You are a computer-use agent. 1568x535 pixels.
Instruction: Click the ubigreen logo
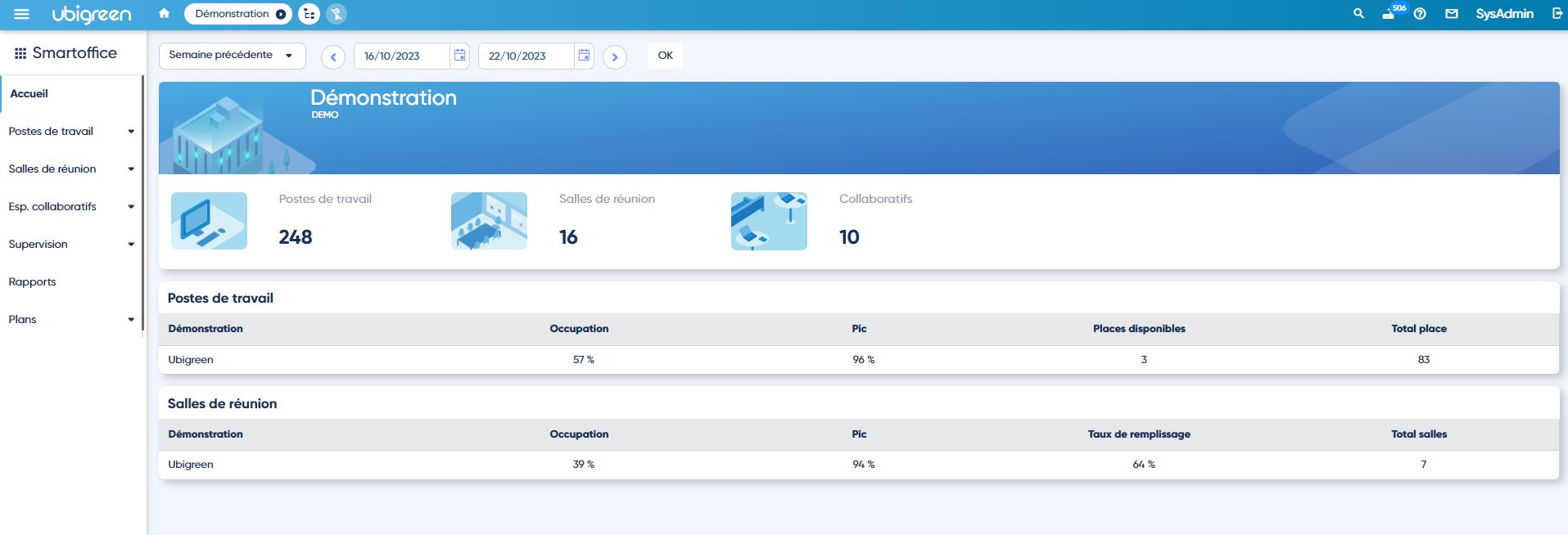coord(91,14)
